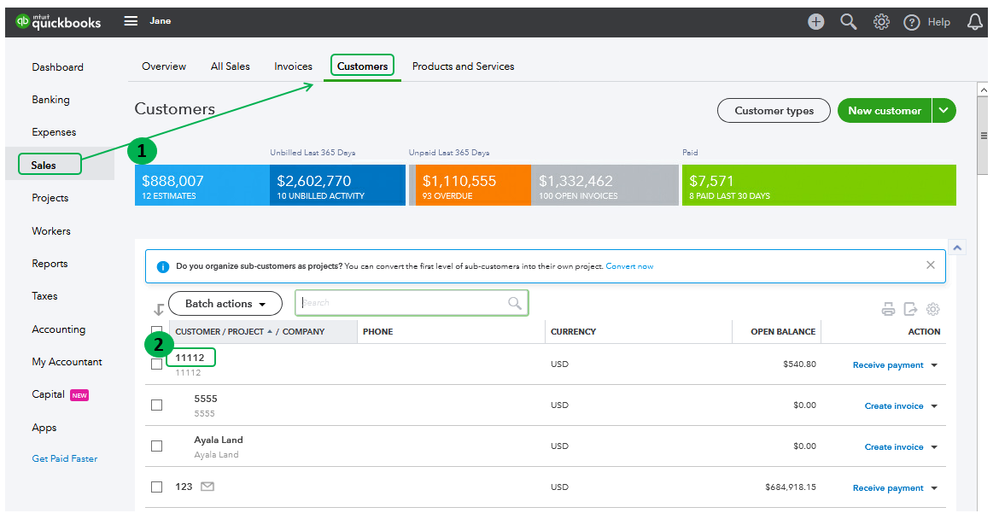Open table settings gear above Action column
This screenshot has width=999, height=524.
point(933,309)
